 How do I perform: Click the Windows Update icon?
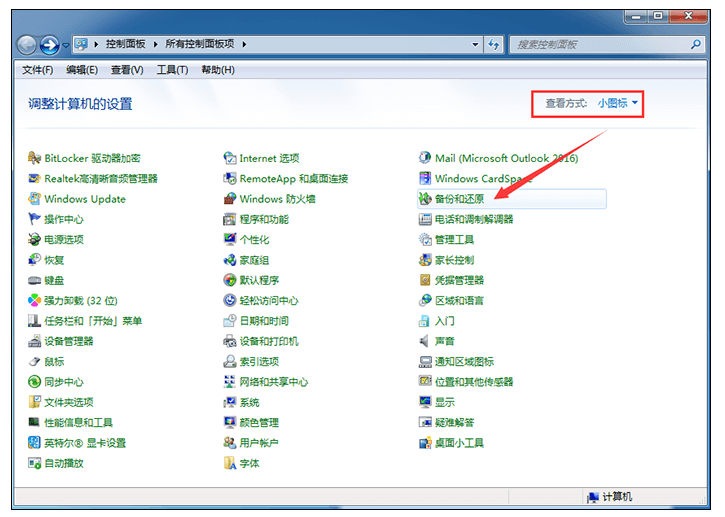(x=34, y=199)
